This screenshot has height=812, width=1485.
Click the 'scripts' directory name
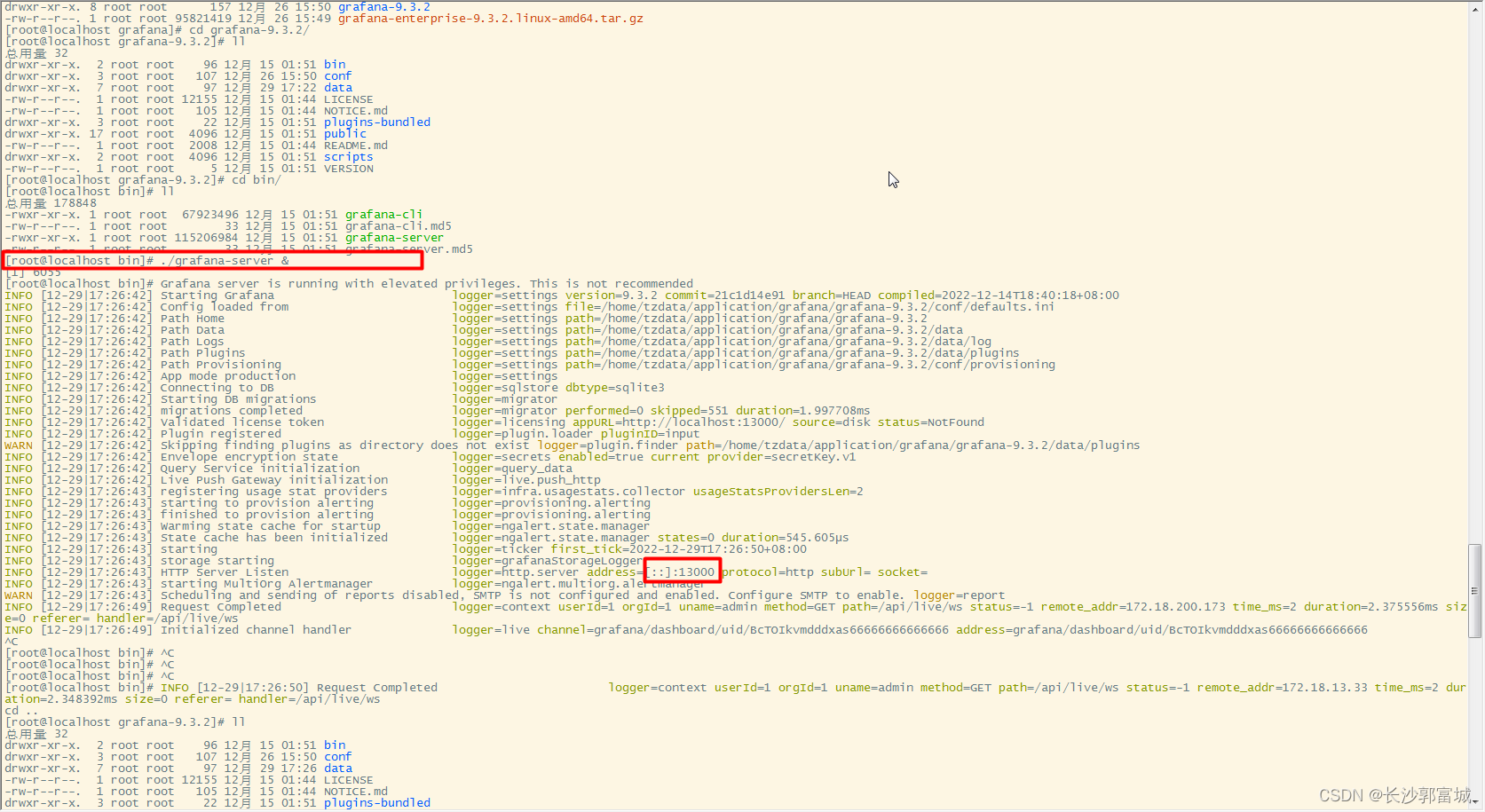click(349, 157)
